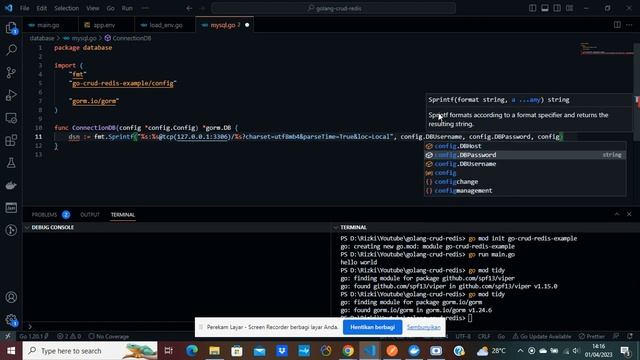Image resolution: width=640 pixels, height=360 pixels.
Task: Open the Accounts menu icon
Action: pos(11,297)
